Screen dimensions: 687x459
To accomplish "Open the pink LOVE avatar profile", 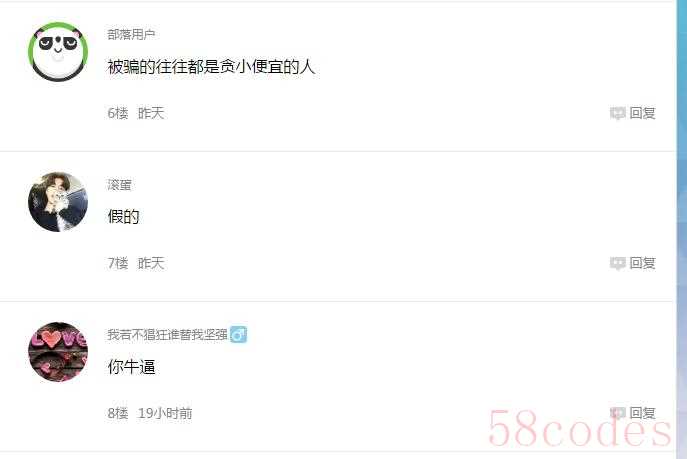I will pyautogui.click(x=58, y=352).
